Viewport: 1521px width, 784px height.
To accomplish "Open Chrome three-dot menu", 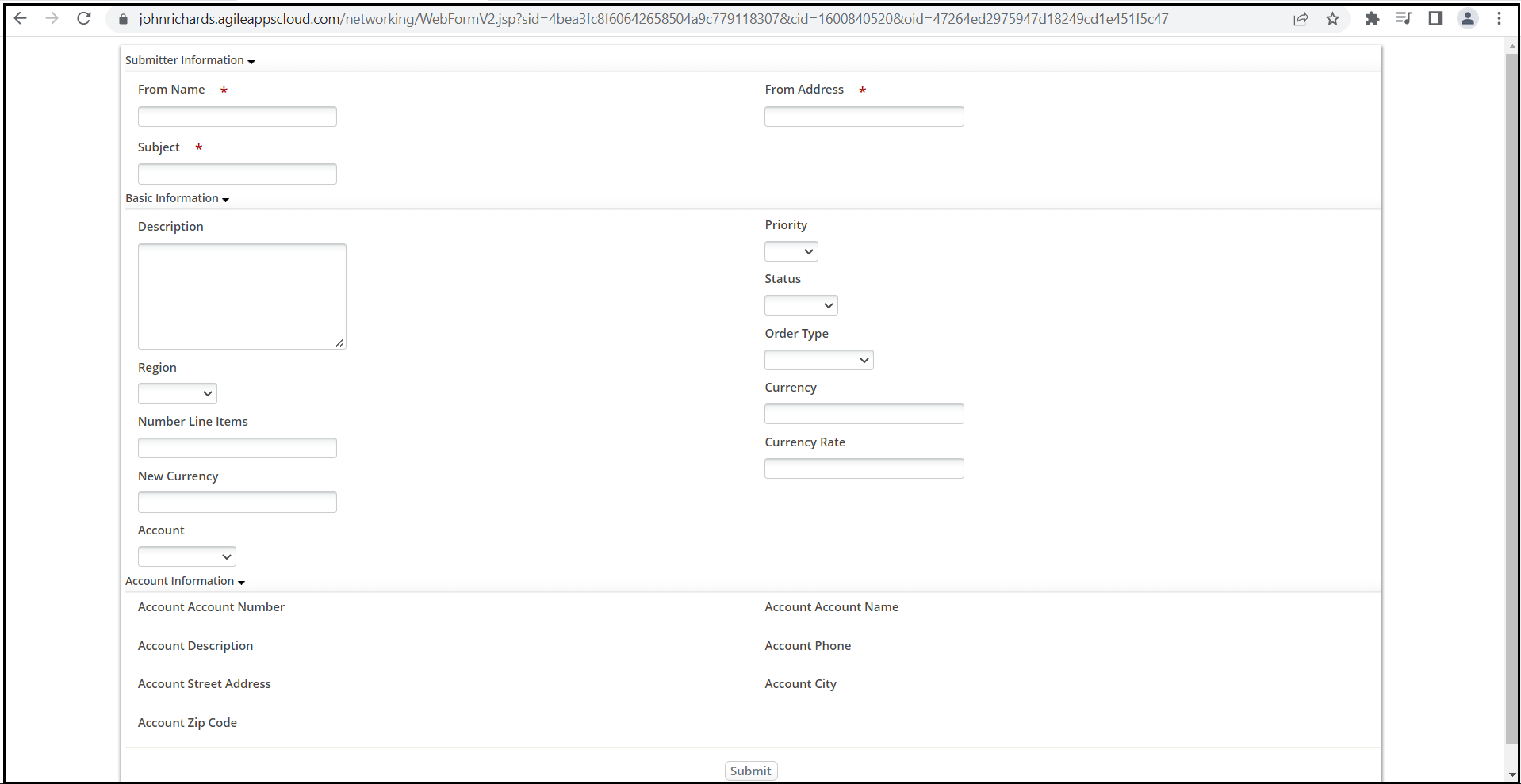I will [1499, 18].
